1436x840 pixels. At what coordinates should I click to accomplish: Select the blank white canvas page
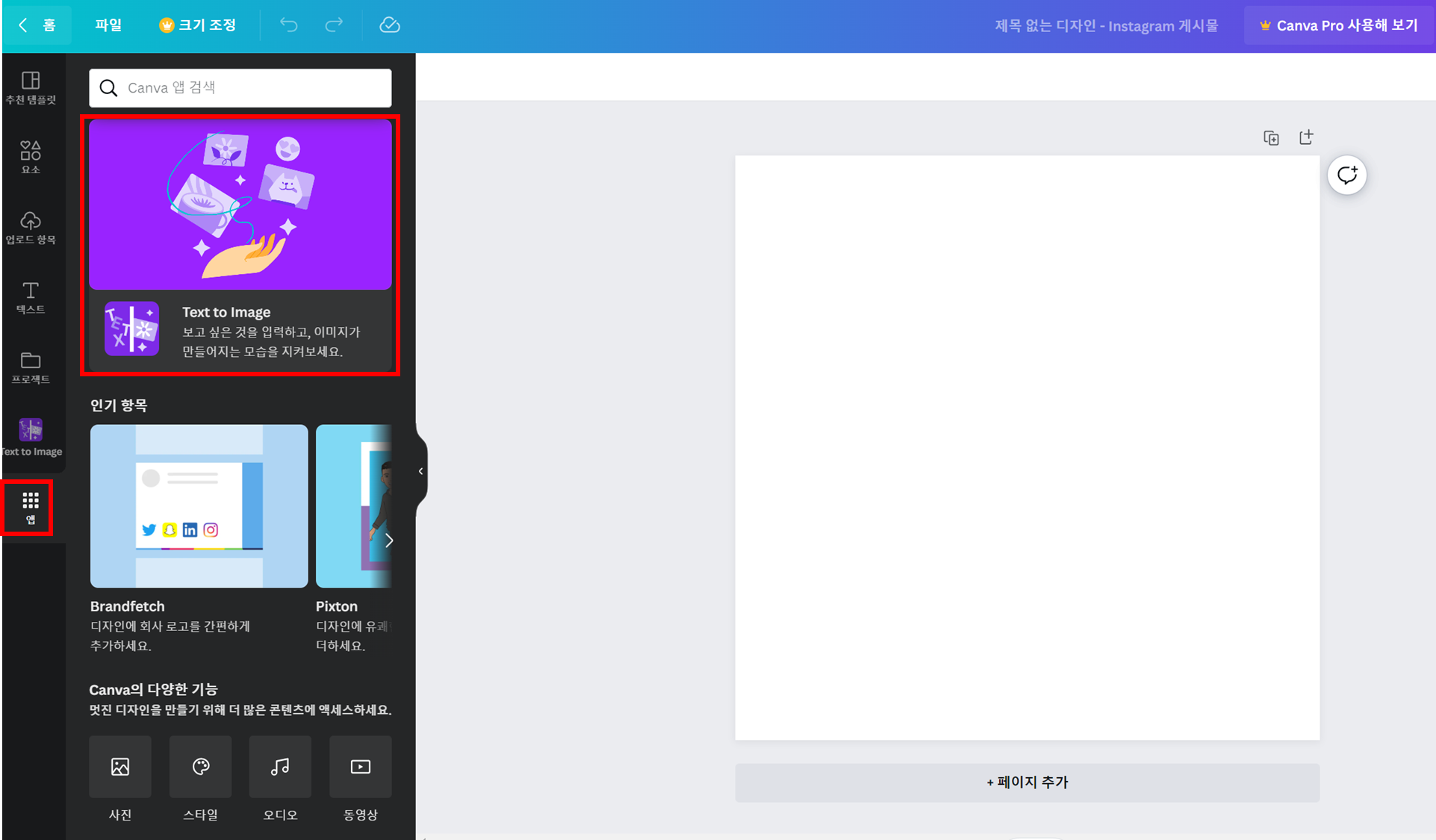(x=1028, y=448)
